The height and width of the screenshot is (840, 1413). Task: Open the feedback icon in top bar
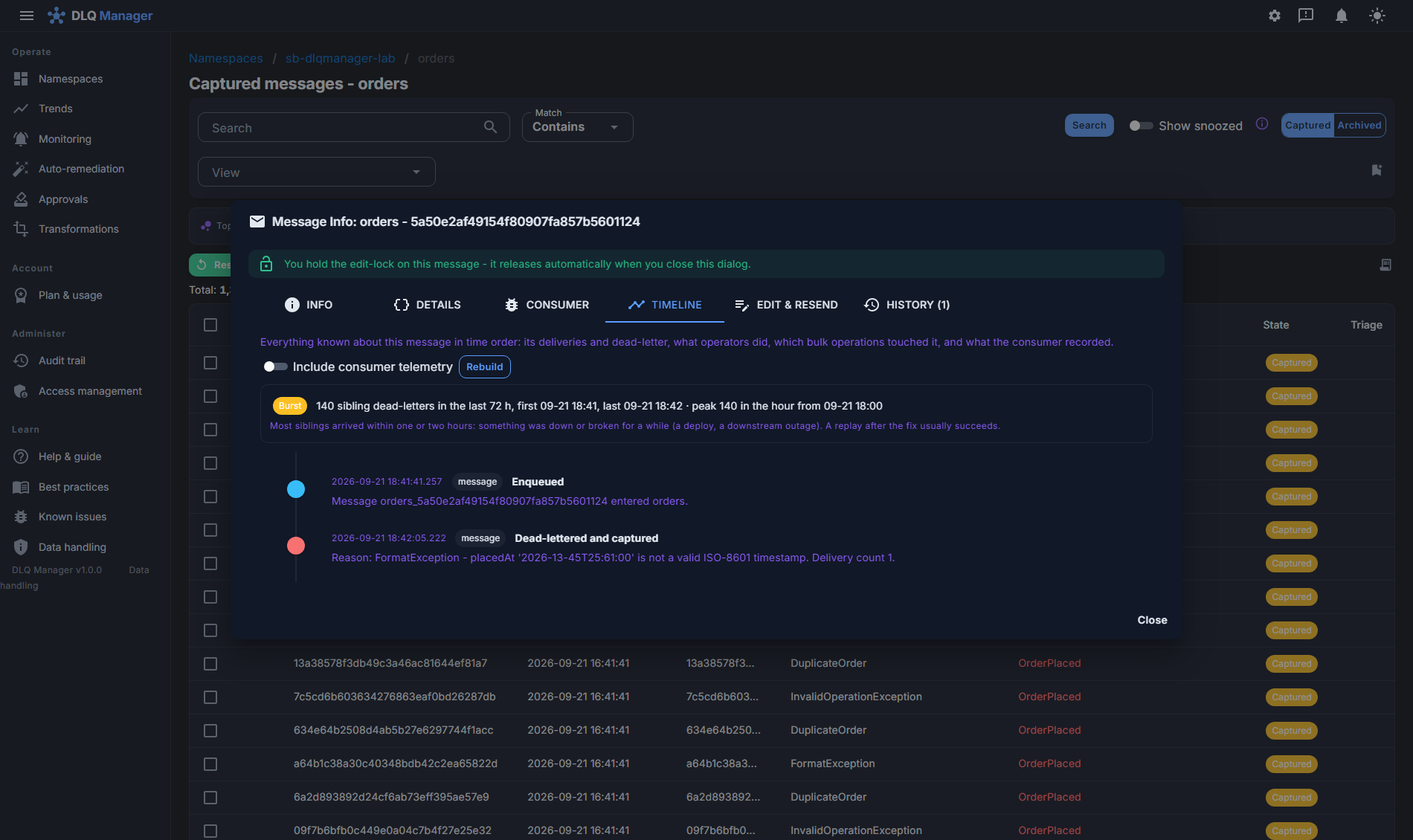pyautogui.click(x=1306, y=16)
